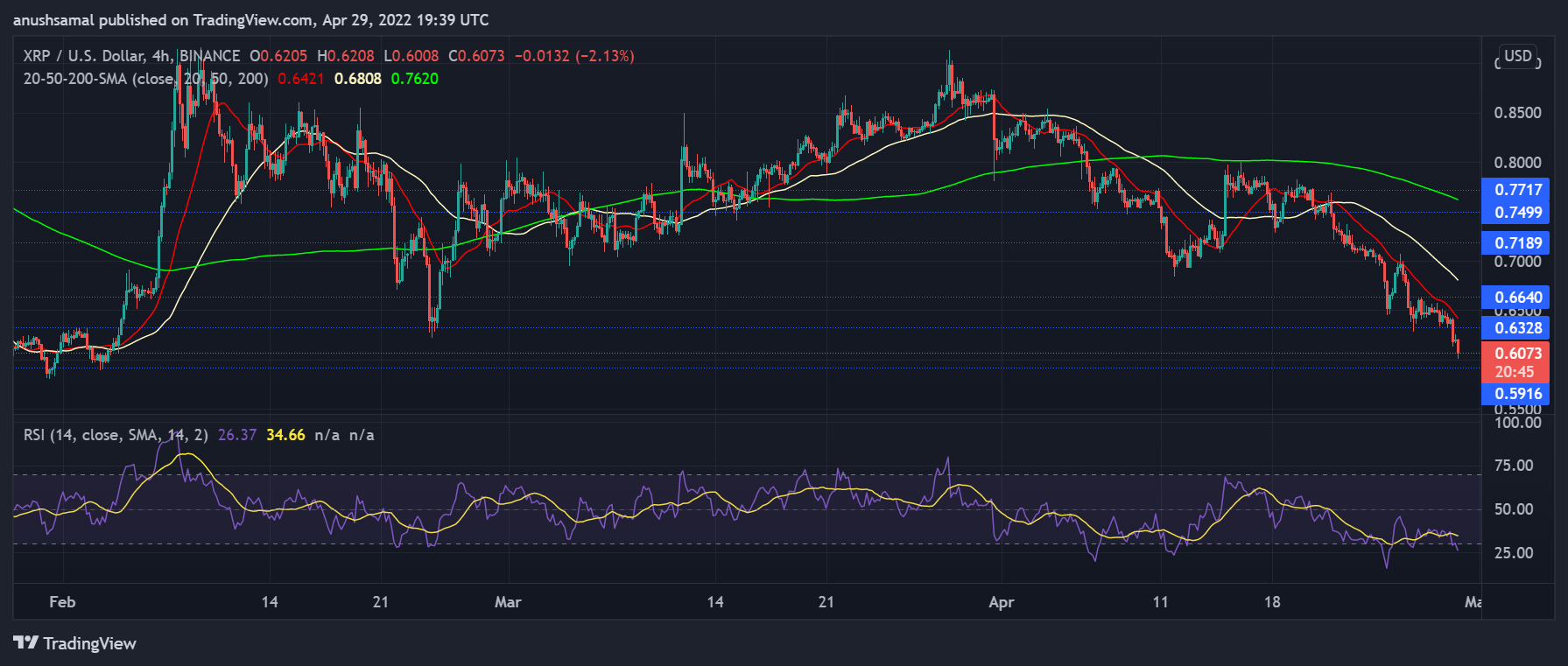Click the Feb label on time axis

pos(62,602)
